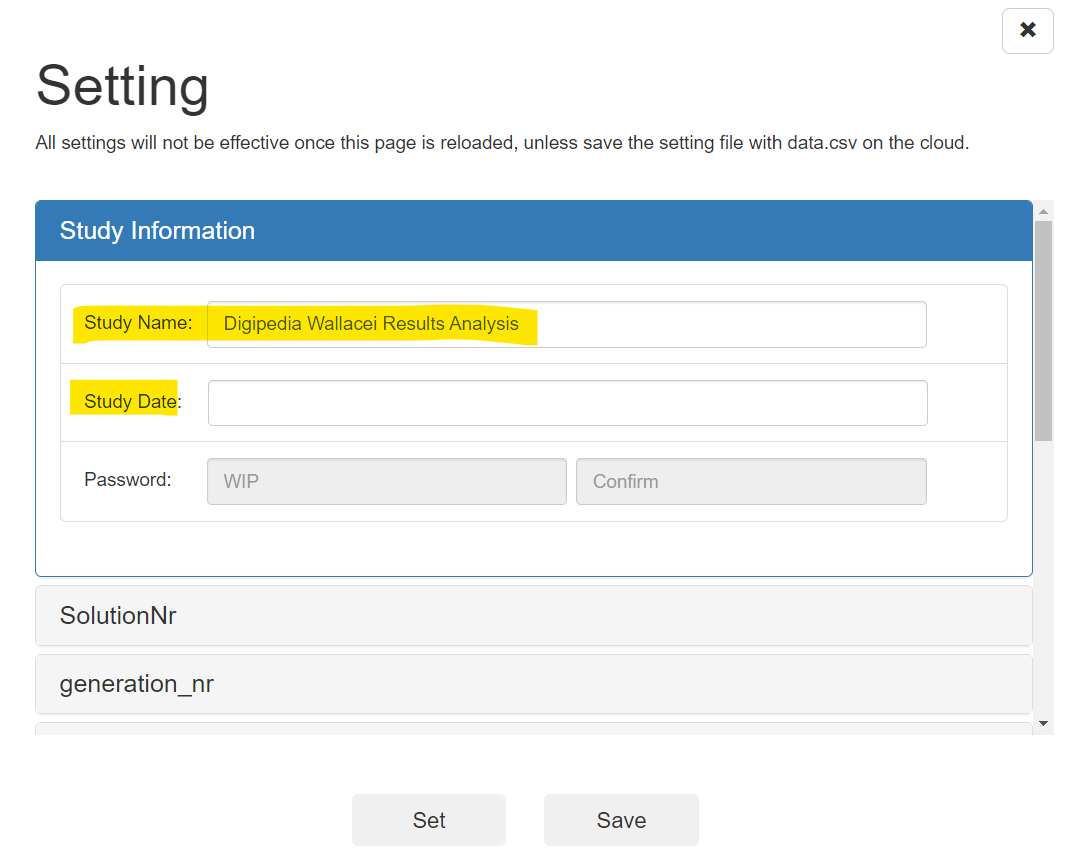
Task: Open the partially visible panel below generation_nr
Action: pyautogui.click(x=533, y=728)
